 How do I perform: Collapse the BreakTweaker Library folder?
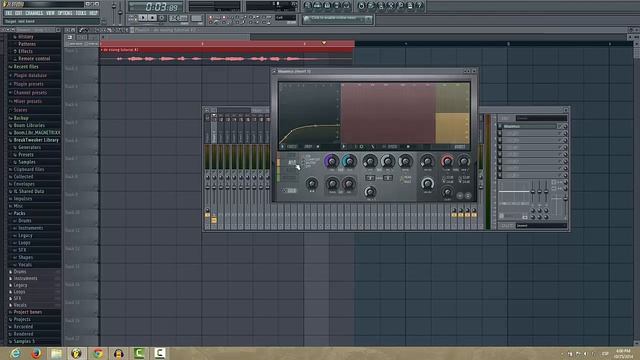(36, 140)
